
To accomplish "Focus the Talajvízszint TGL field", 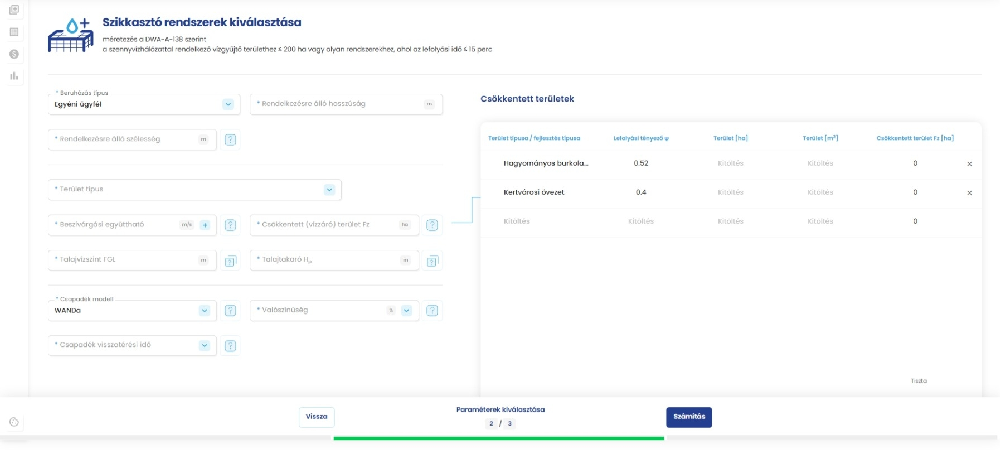I will [x=132, y=260].
